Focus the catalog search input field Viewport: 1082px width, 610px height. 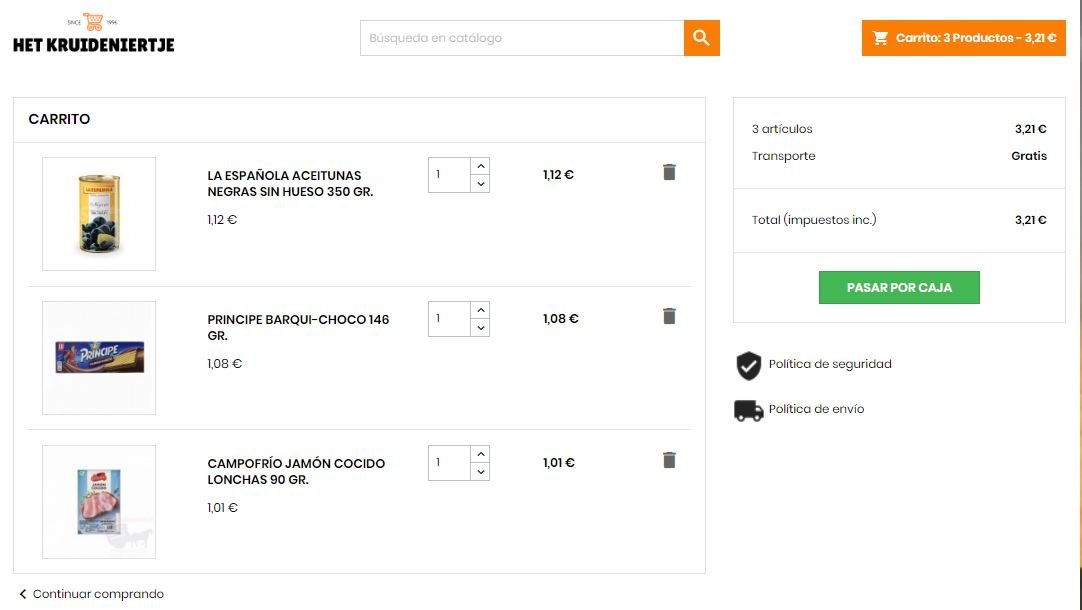pos(521,38)
